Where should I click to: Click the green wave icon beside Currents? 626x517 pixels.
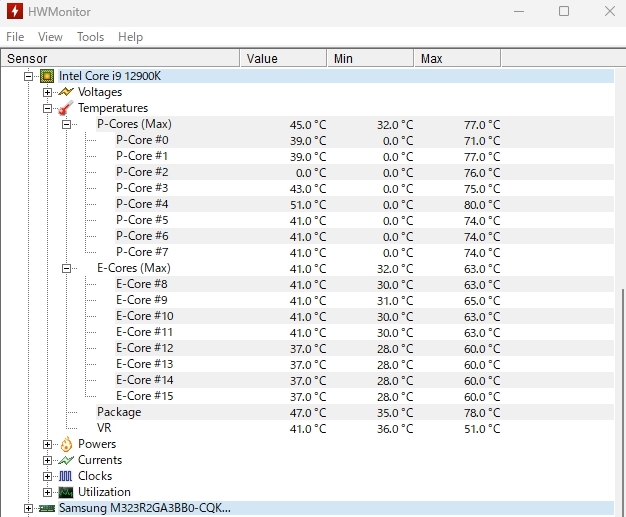[66, 460]
